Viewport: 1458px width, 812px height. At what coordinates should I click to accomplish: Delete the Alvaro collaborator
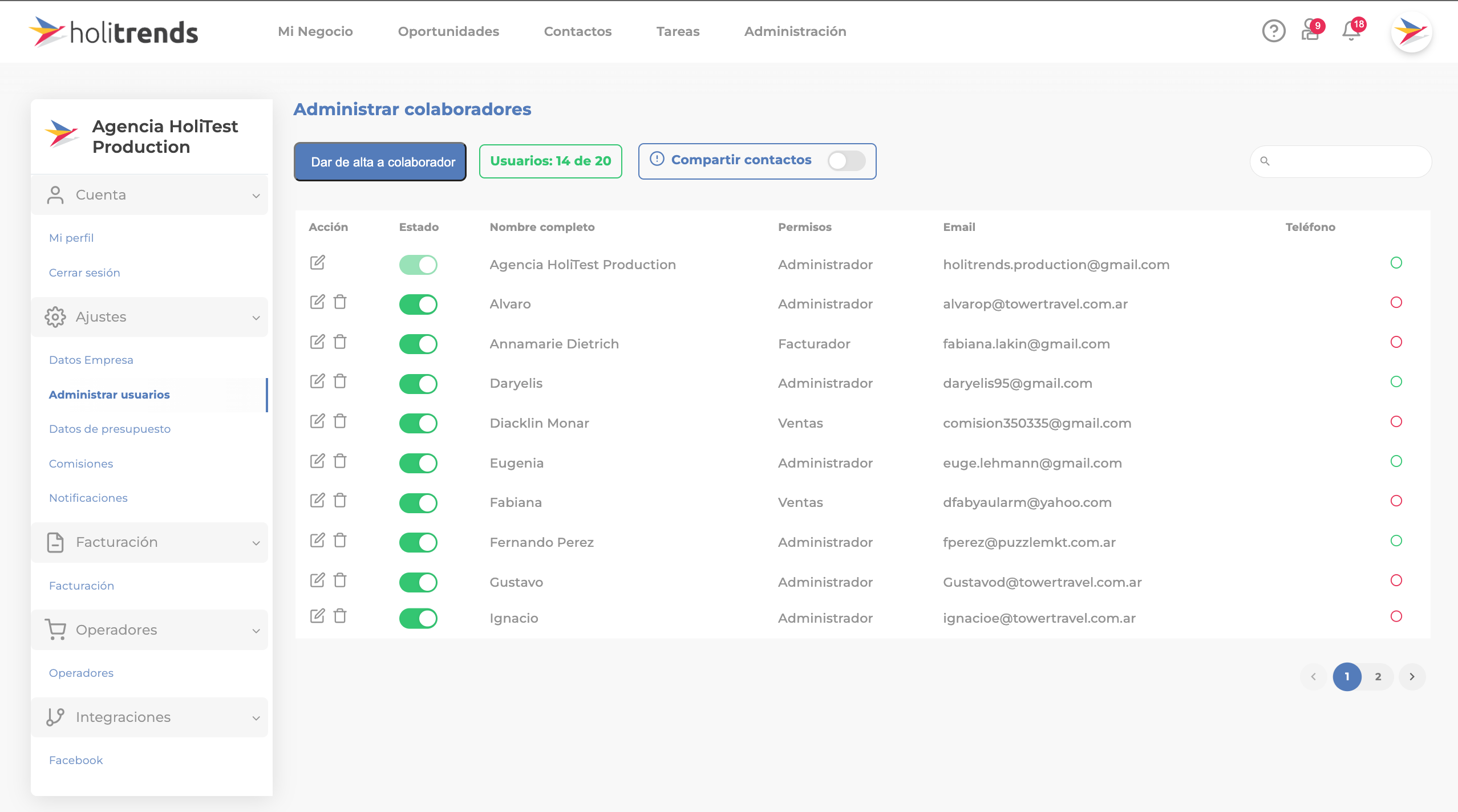tap(340, 302)
